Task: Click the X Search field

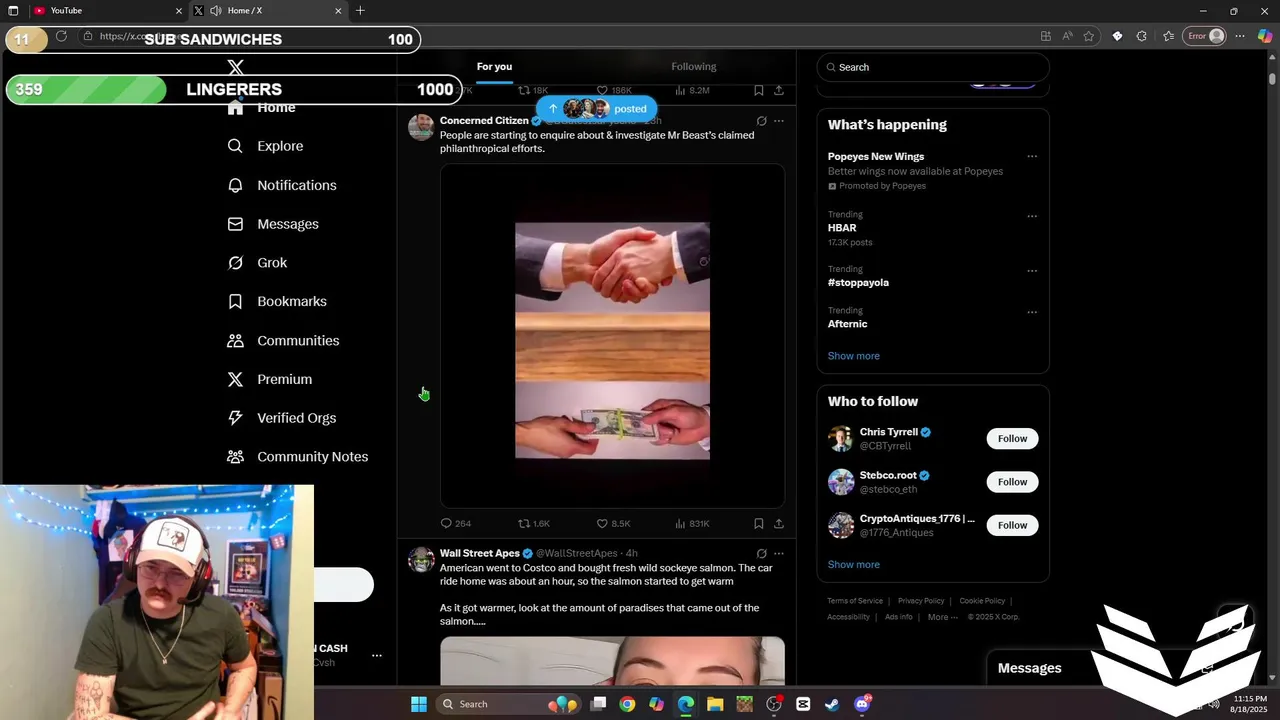Action: click(x=933, y=67)
